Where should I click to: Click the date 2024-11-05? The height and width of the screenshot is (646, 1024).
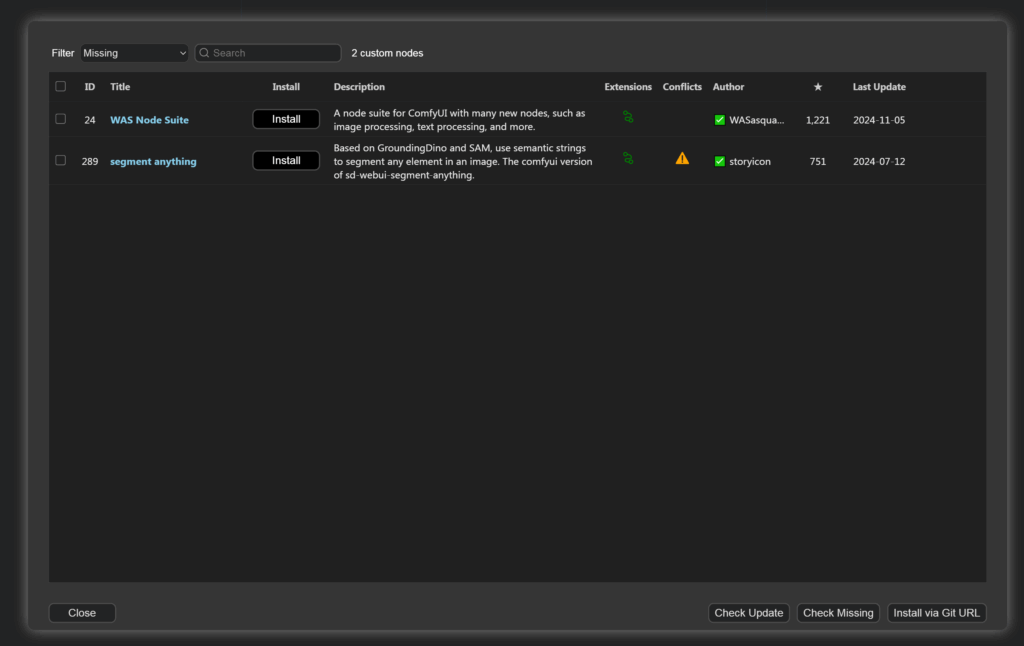(x=879, y=120)
